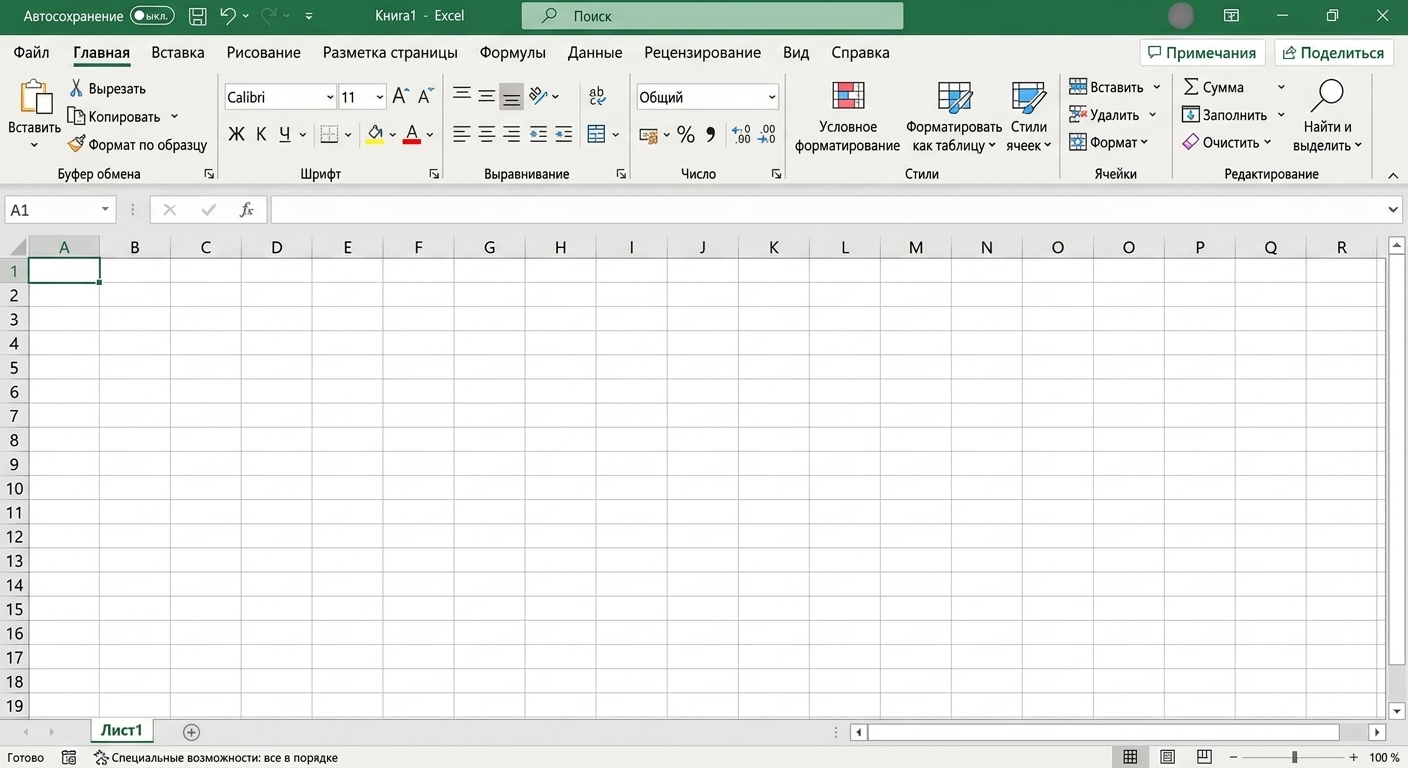Decrease font size with the small A icon
1408x768 pixels.
pyautogui.click(x=425, y=96)
